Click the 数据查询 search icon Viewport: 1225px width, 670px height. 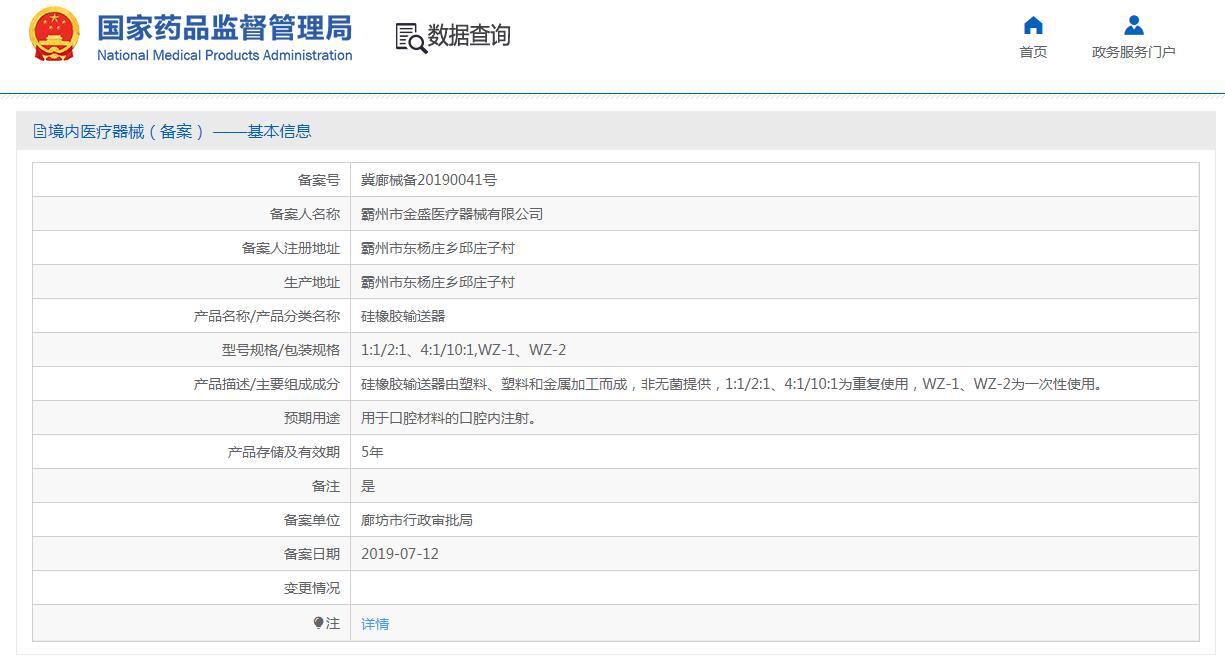[411, 37]
